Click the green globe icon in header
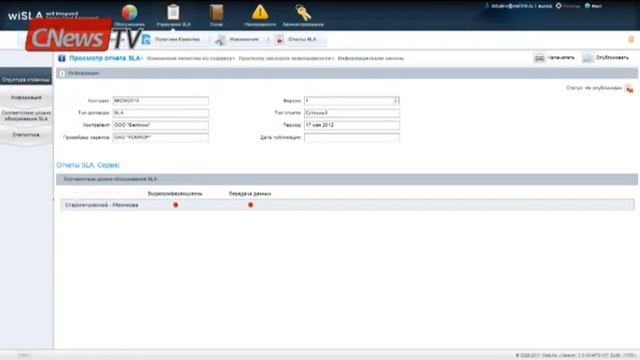640x360 pixels. coord(587,6)
